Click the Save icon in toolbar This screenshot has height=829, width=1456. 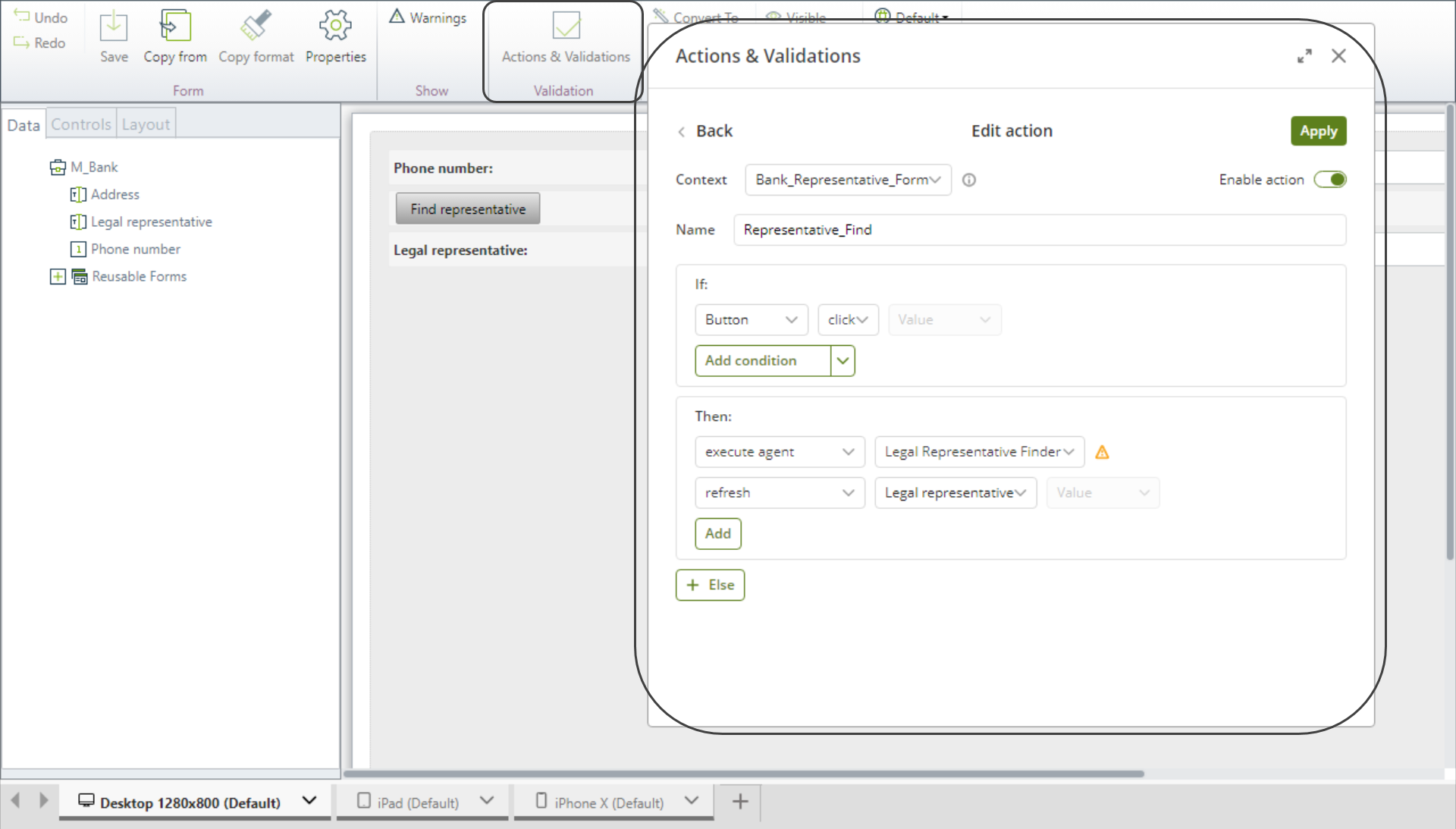click(x=114, y=27)
